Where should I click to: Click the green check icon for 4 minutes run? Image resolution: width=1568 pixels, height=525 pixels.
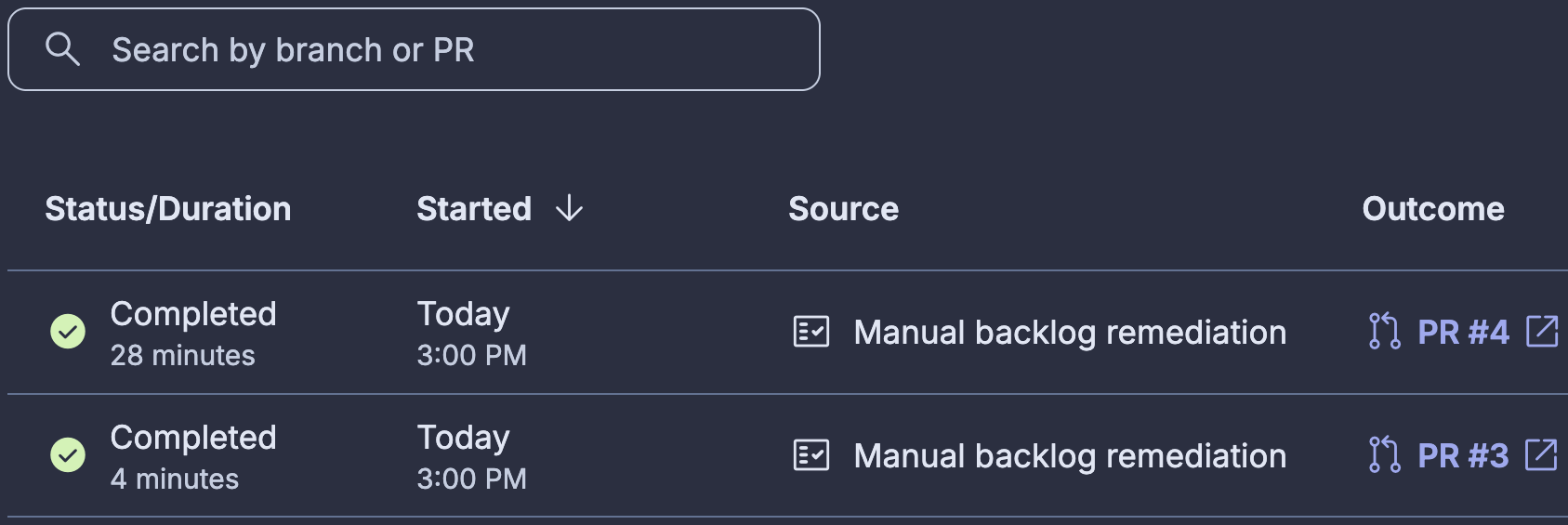pos(68,455)
